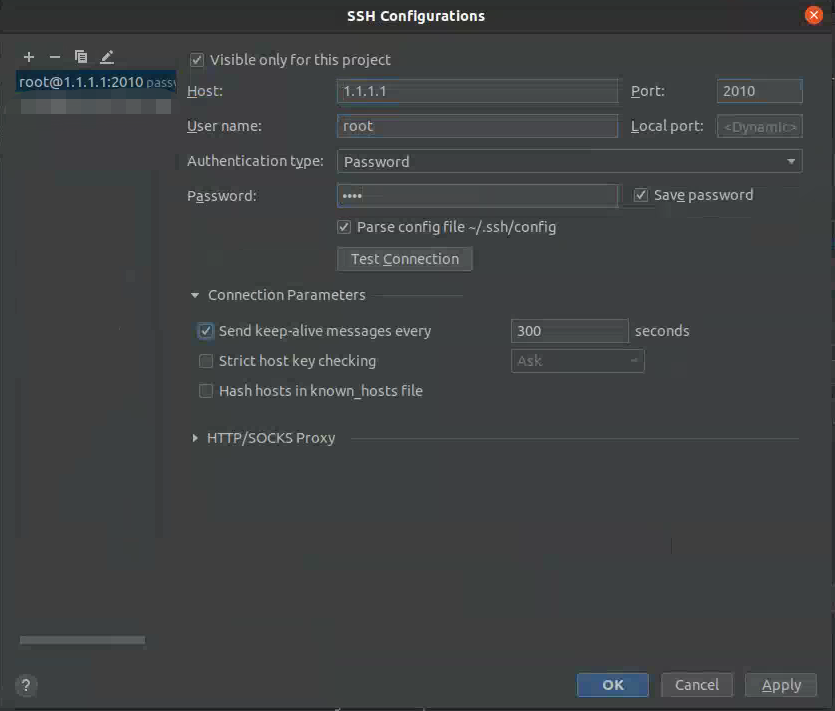Remove the selected SSH configuration
This screenshot has width=835, height=711.
pyautogui.click(x=55, y=56)
